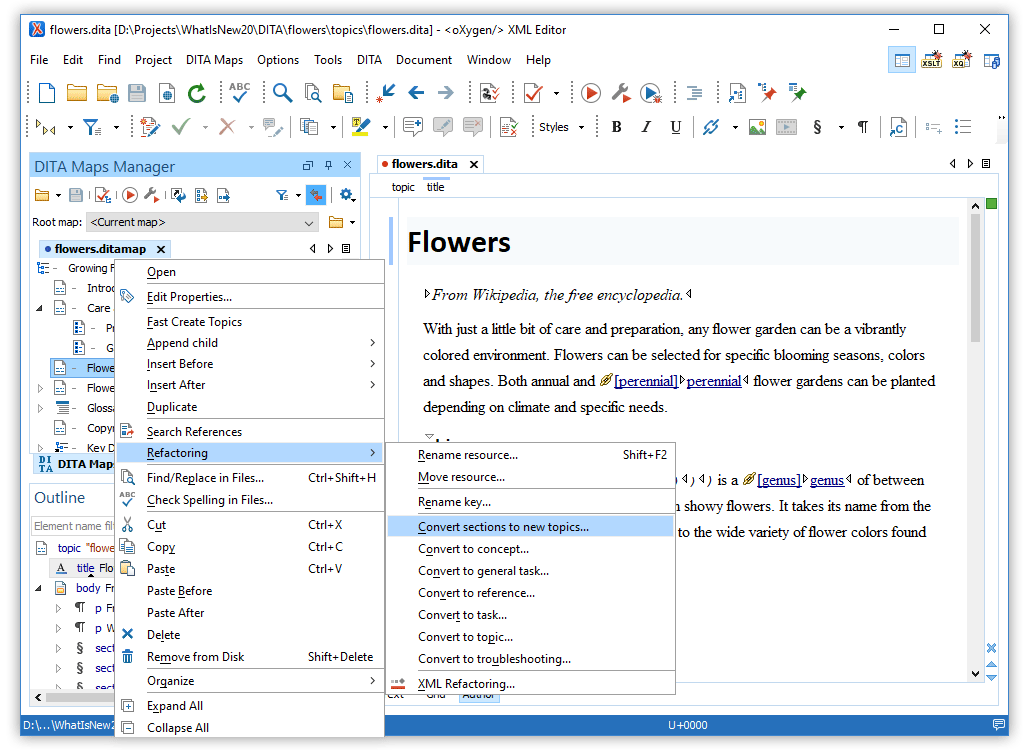
Task: Open dropdown next to the filter icon
Action: [298, 195]
